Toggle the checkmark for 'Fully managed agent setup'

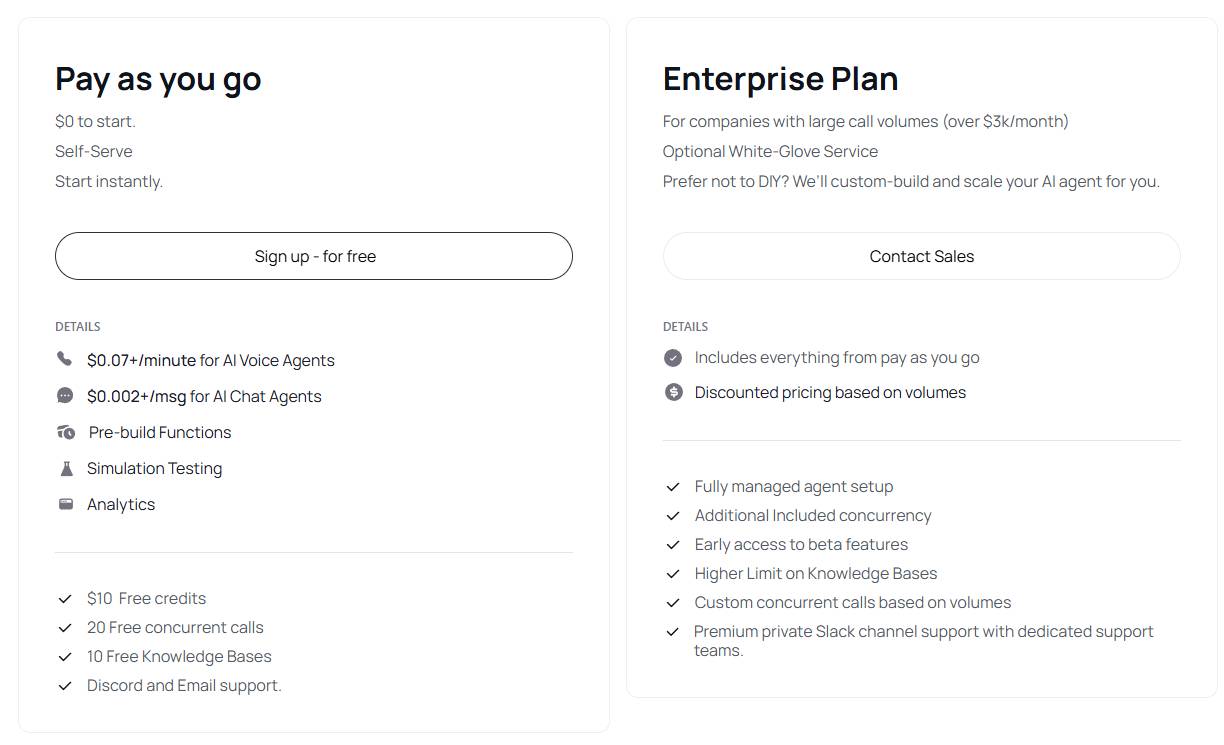tap(672, 487)
